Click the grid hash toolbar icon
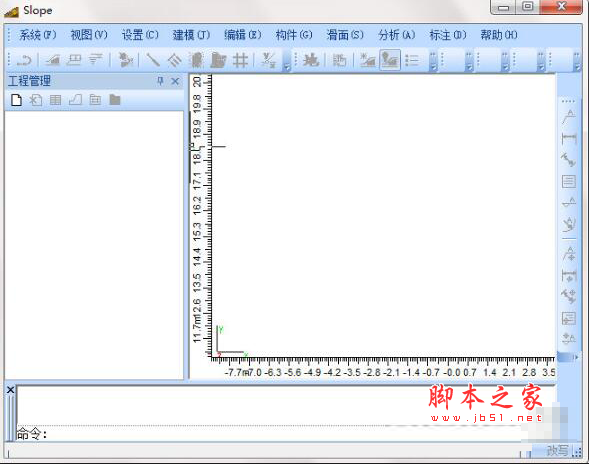Screen dimensions: 589x464 240,60
